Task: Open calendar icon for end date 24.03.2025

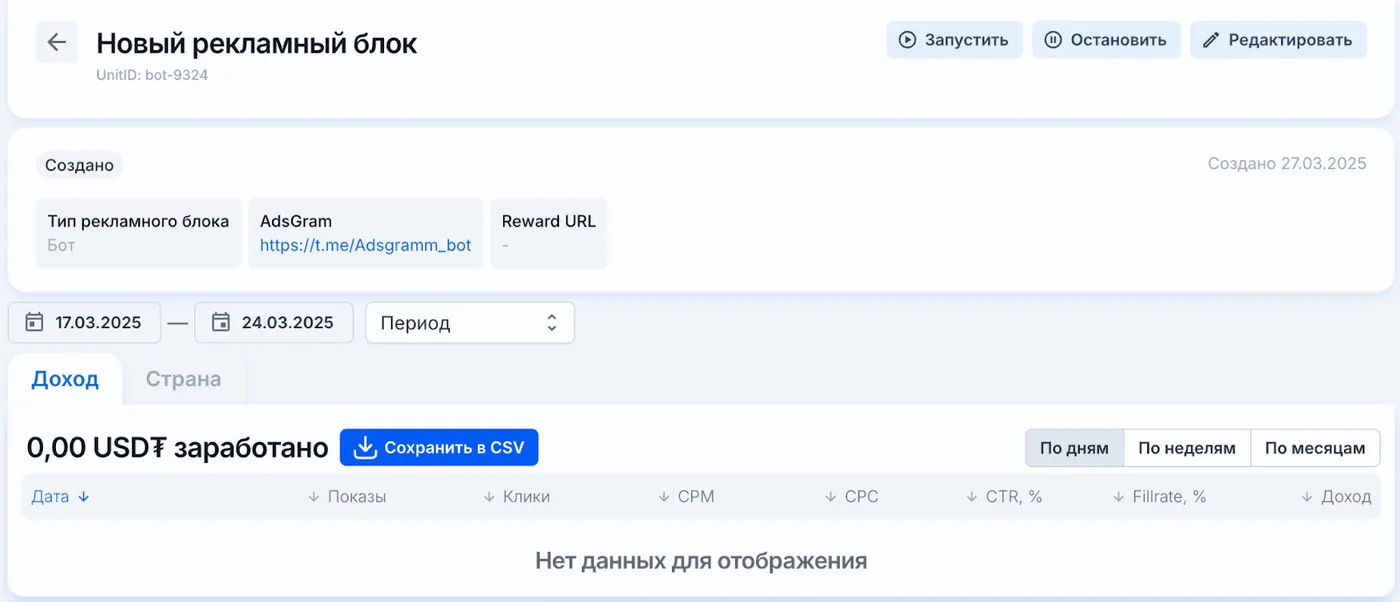Action: [x=221, y=322]
